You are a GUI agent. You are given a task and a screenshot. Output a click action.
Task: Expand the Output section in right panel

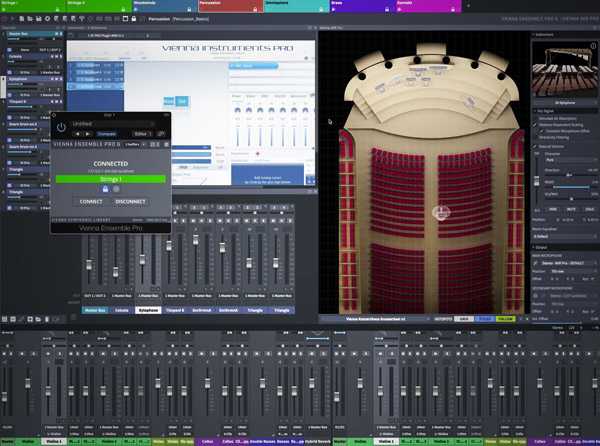pyautogui.click(x=565, y=247)
